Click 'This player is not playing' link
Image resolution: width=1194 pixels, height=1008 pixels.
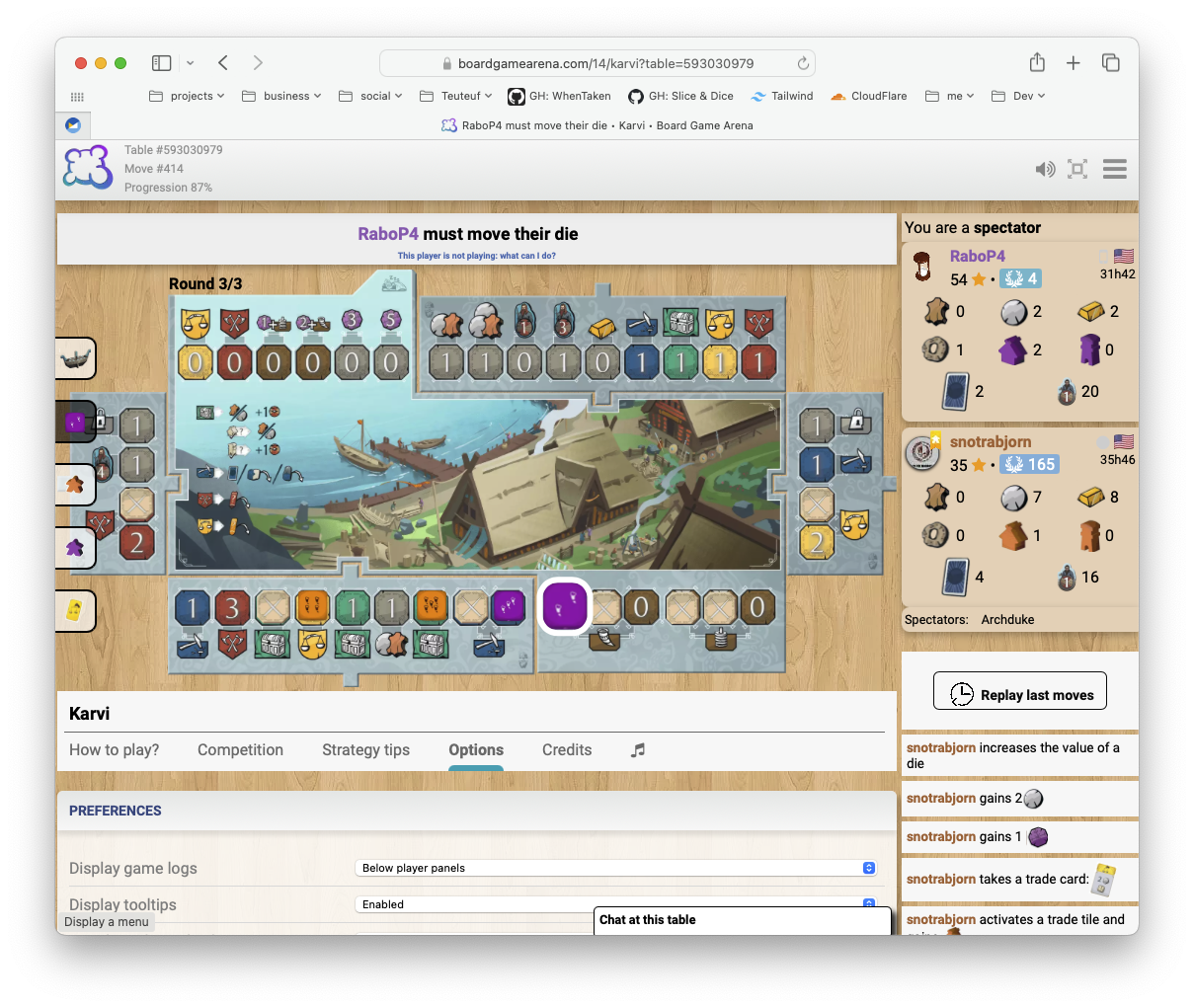point(476,256)
